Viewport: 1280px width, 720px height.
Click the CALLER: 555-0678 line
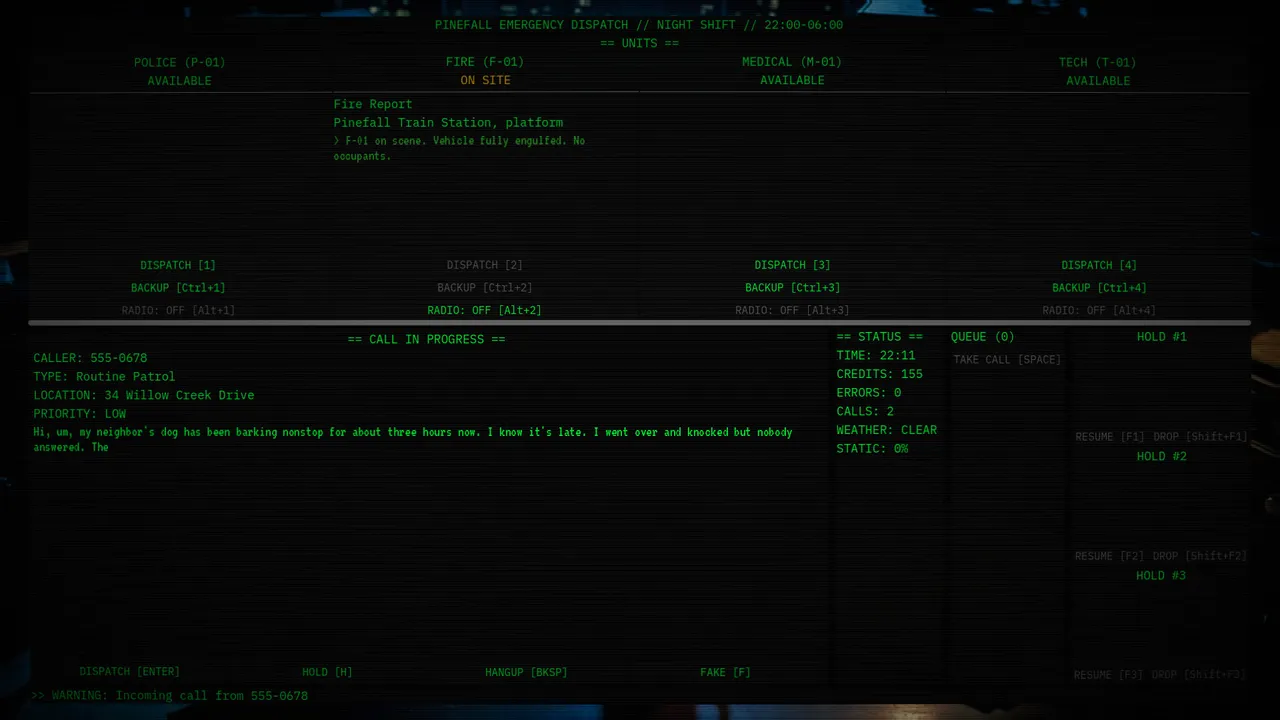90,358
